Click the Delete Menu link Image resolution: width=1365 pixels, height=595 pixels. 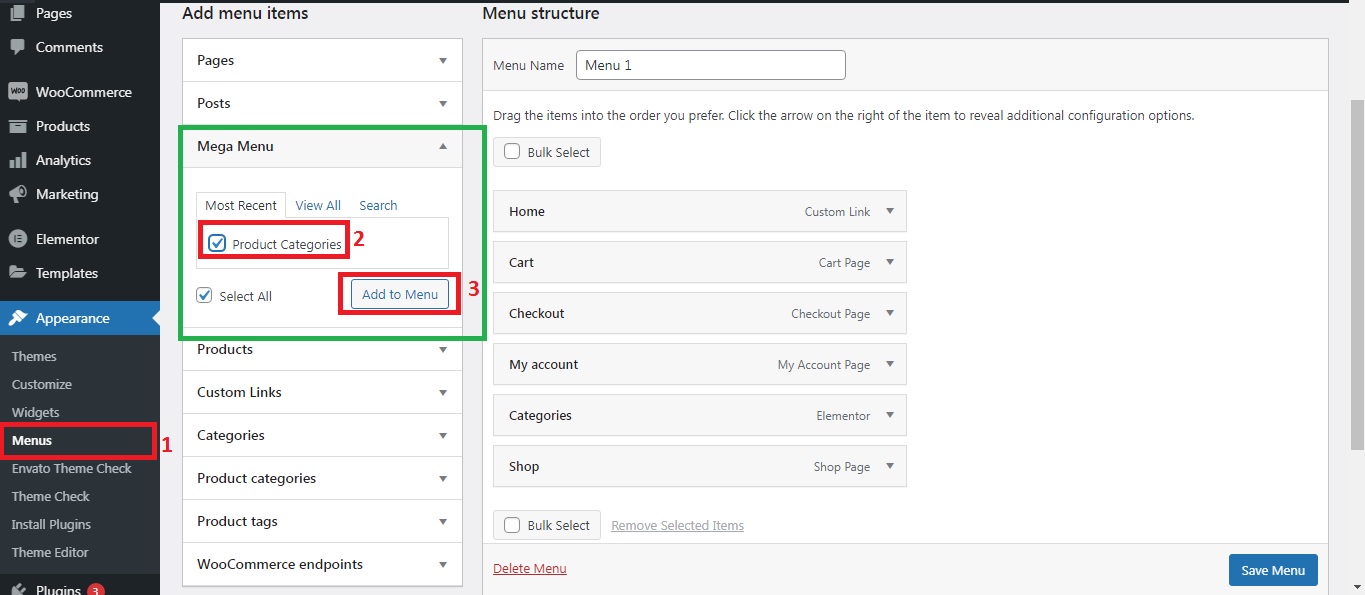click(x=529, y=568)
